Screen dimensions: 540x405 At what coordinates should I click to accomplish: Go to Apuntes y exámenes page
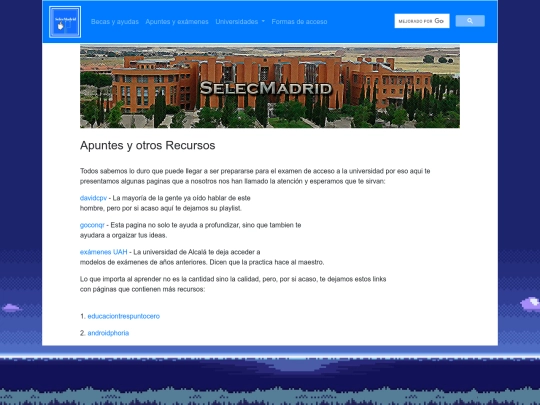coord(177,22)
